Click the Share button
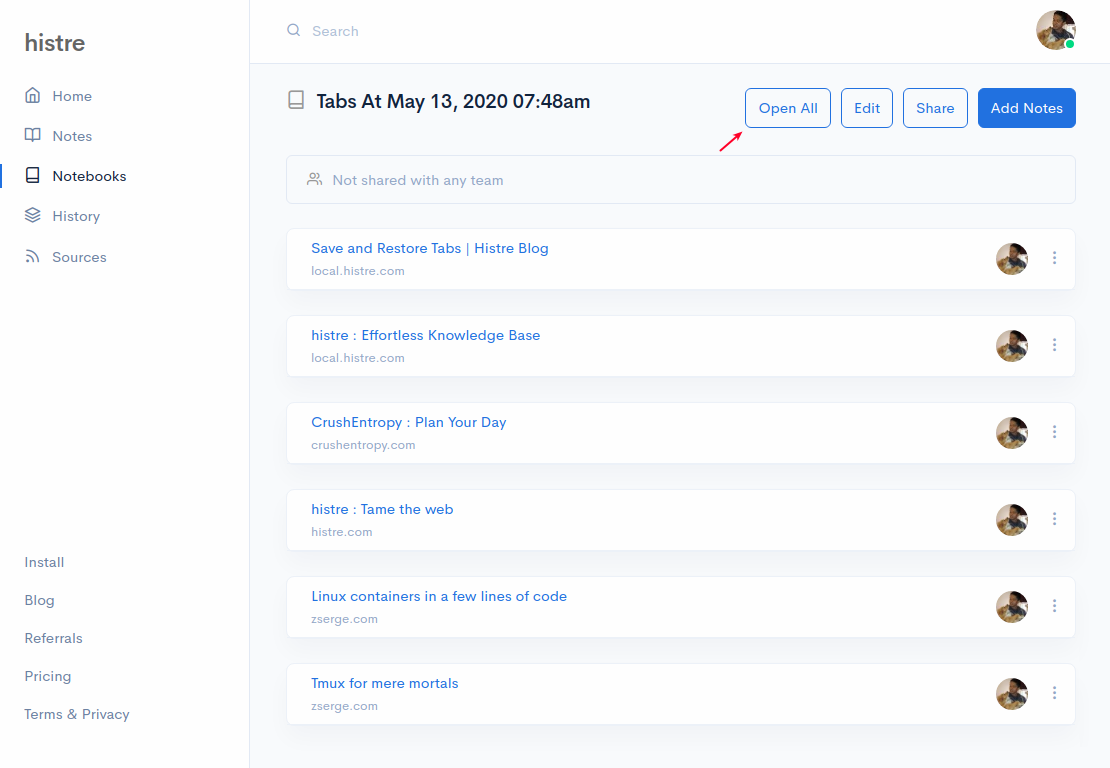This screenshot has width=1110, height=768. click(x=935, y=108)
